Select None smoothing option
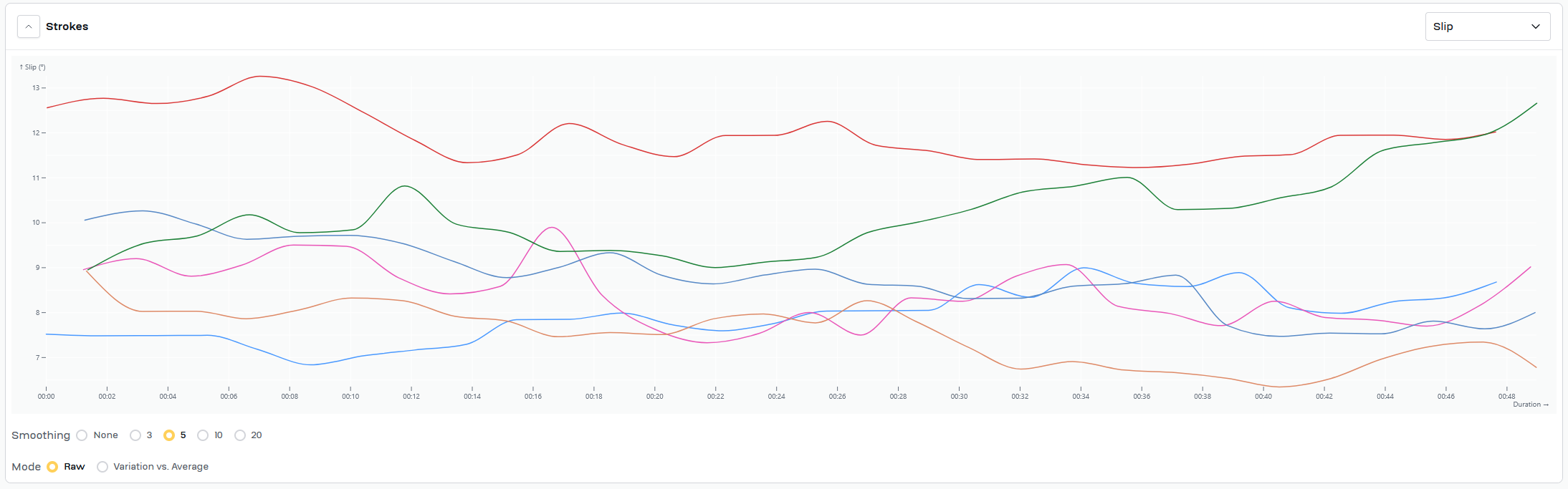 point(82,435)
